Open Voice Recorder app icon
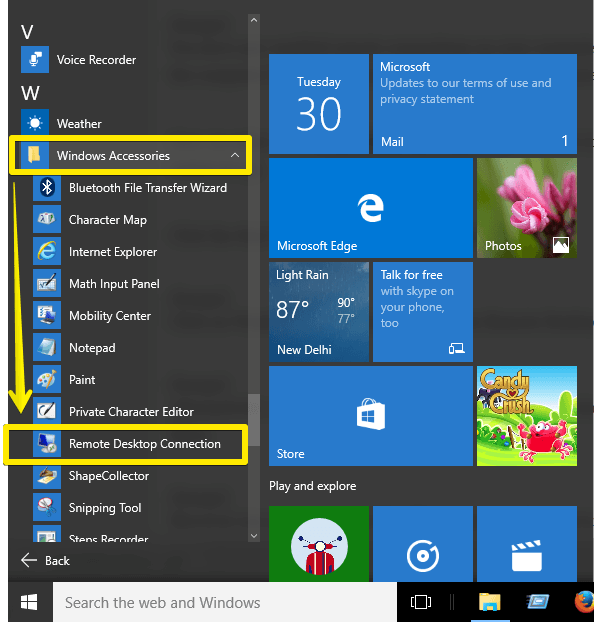 [35, 60]
